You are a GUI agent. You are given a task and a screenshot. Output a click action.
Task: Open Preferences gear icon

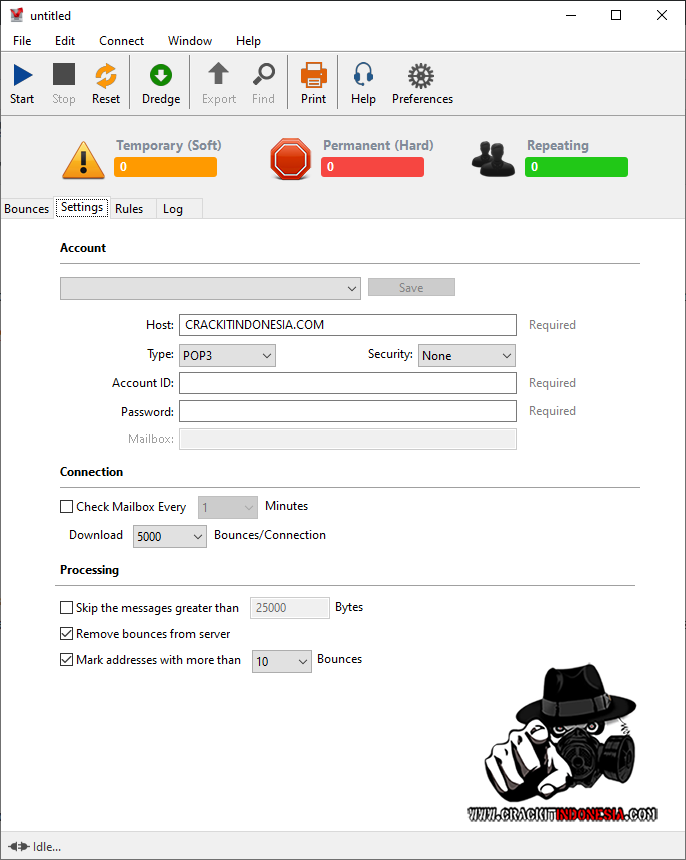[421, 76]
